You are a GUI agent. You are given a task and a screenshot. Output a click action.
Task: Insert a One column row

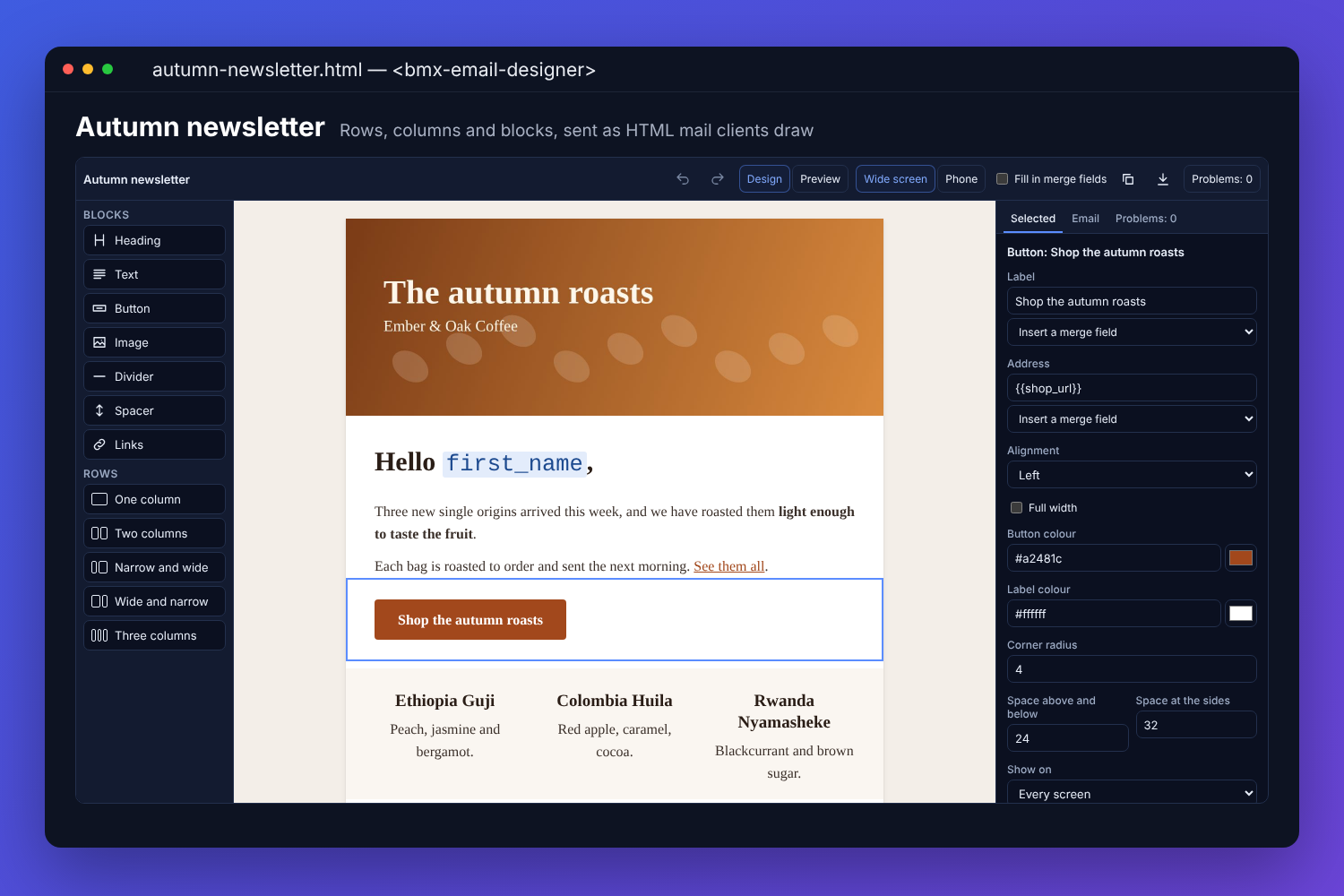(x=154, y=499)
